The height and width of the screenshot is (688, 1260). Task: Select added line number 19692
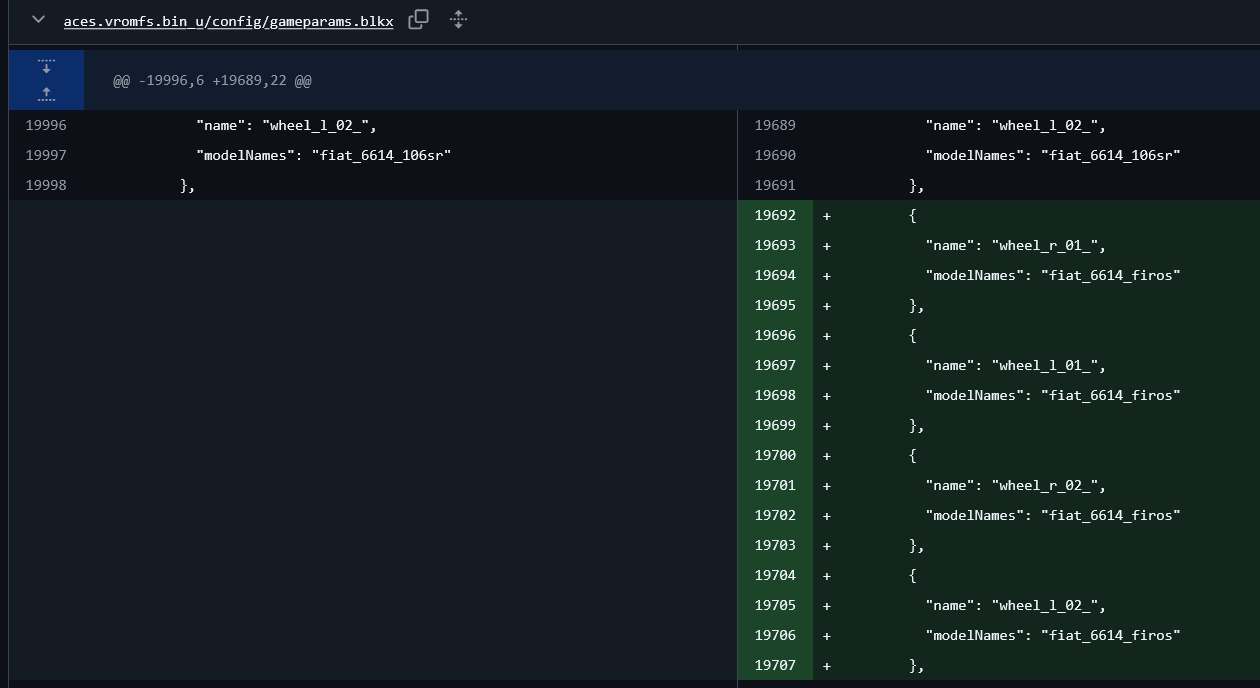point(775,215)
